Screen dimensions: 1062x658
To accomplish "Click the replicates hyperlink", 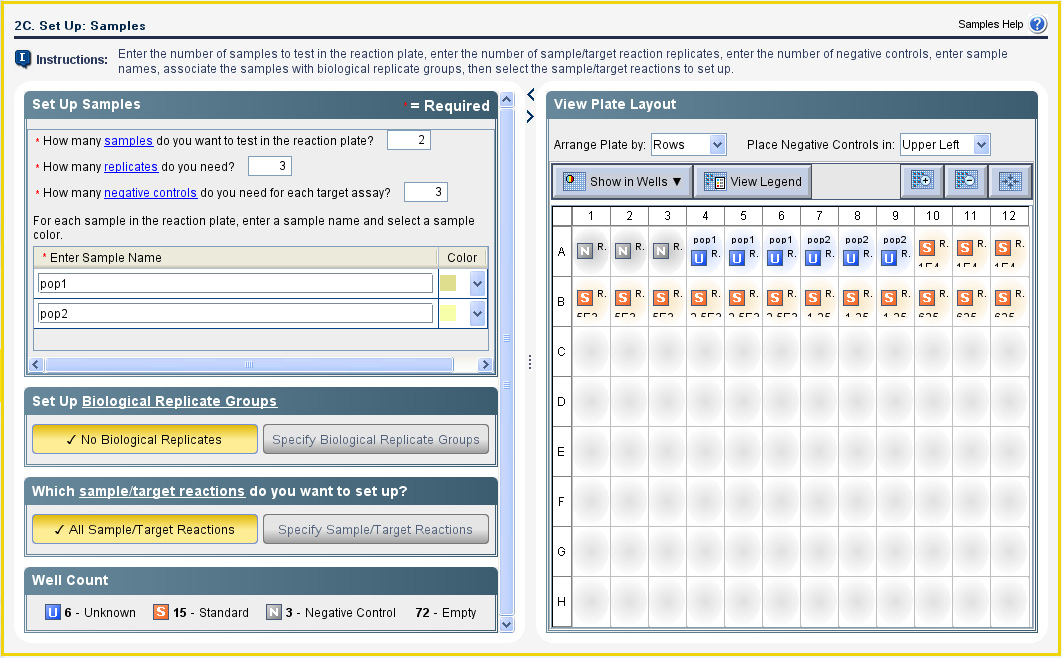I will click(131, 167).
